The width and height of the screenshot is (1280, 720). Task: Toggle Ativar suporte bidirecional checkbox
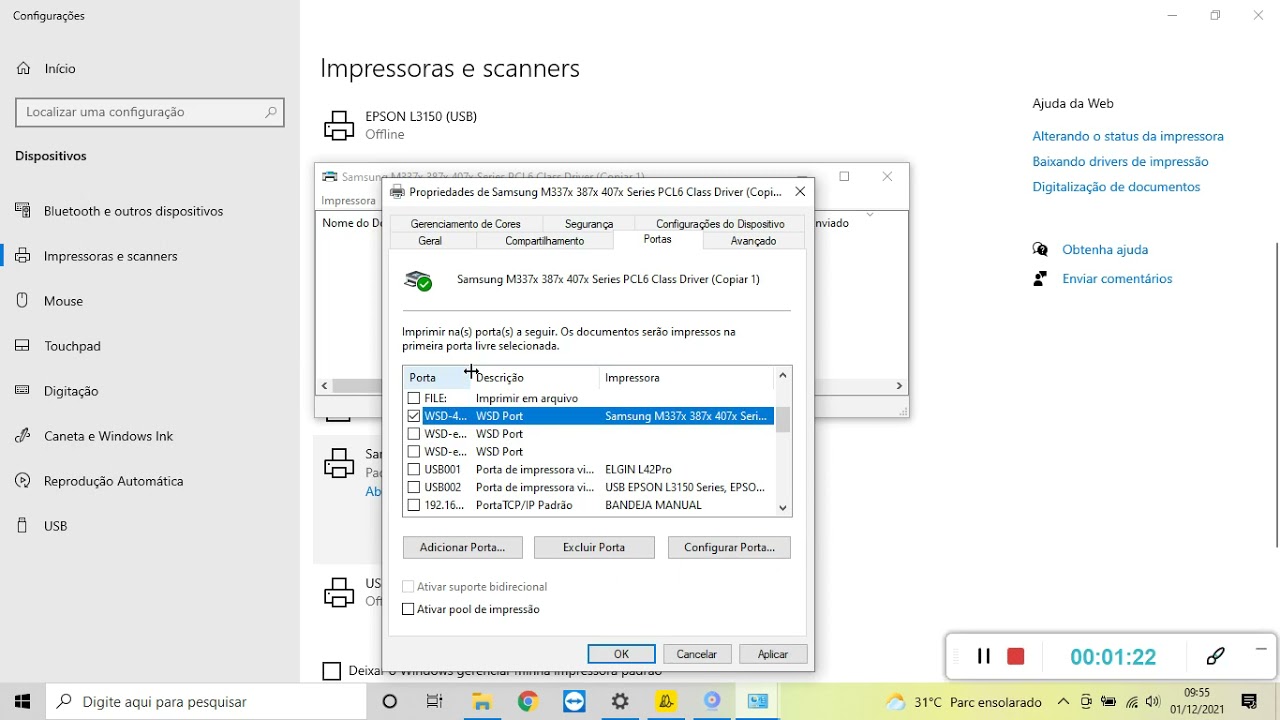click(408, 587)
